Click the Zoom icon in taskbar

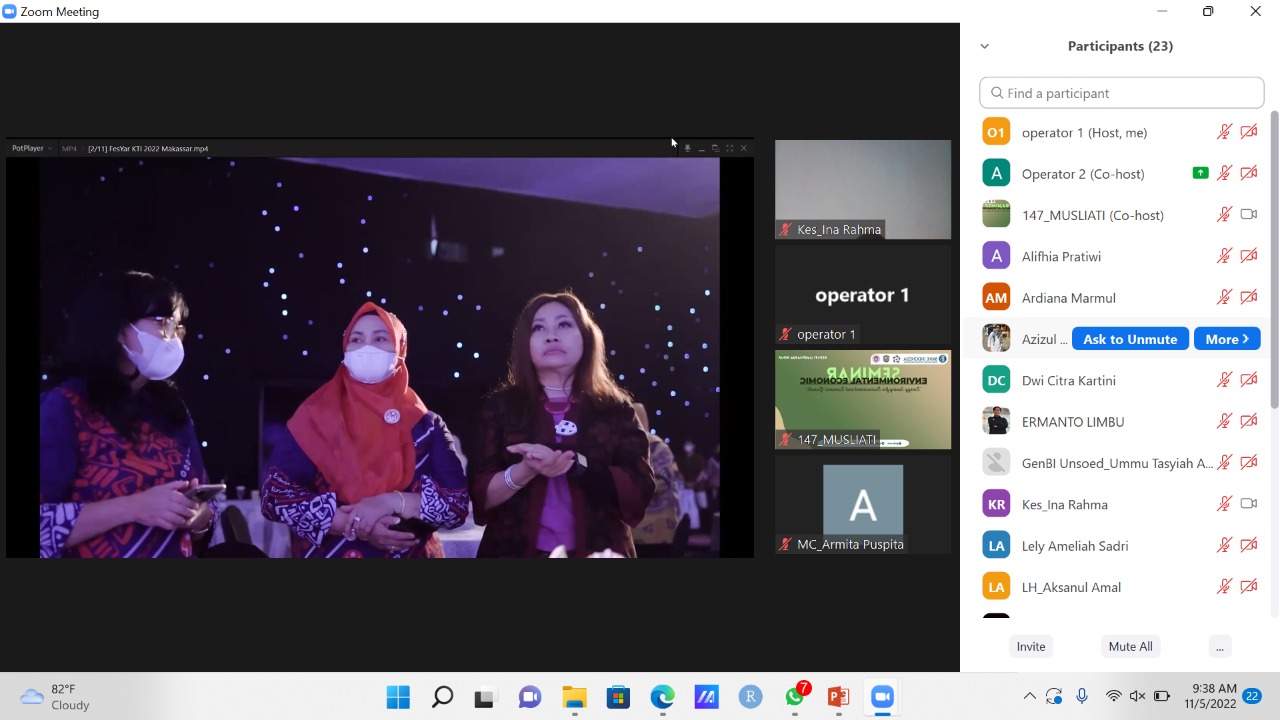(882, 697)
